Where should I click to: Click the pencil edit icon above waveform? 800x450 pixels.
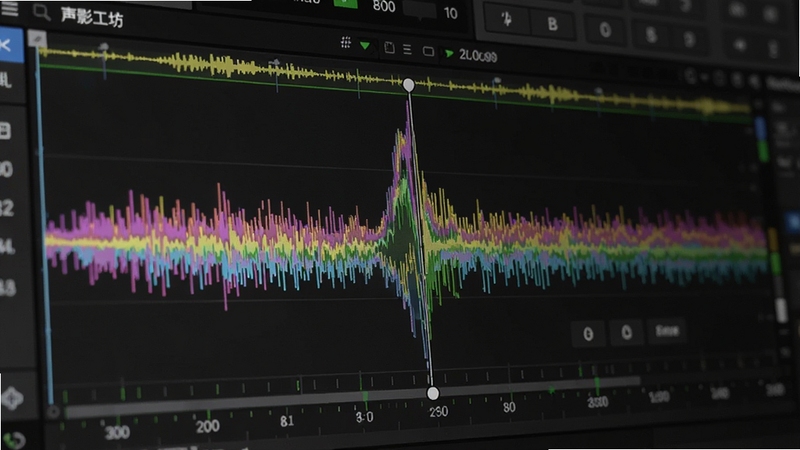tap(37, 39)
